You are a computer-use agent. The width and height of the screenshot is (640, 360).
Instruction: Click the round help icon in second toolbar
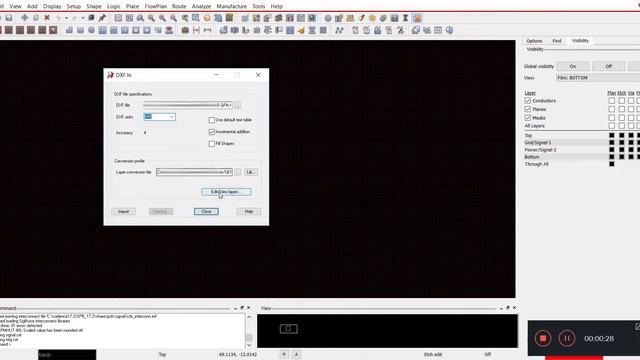449,30
